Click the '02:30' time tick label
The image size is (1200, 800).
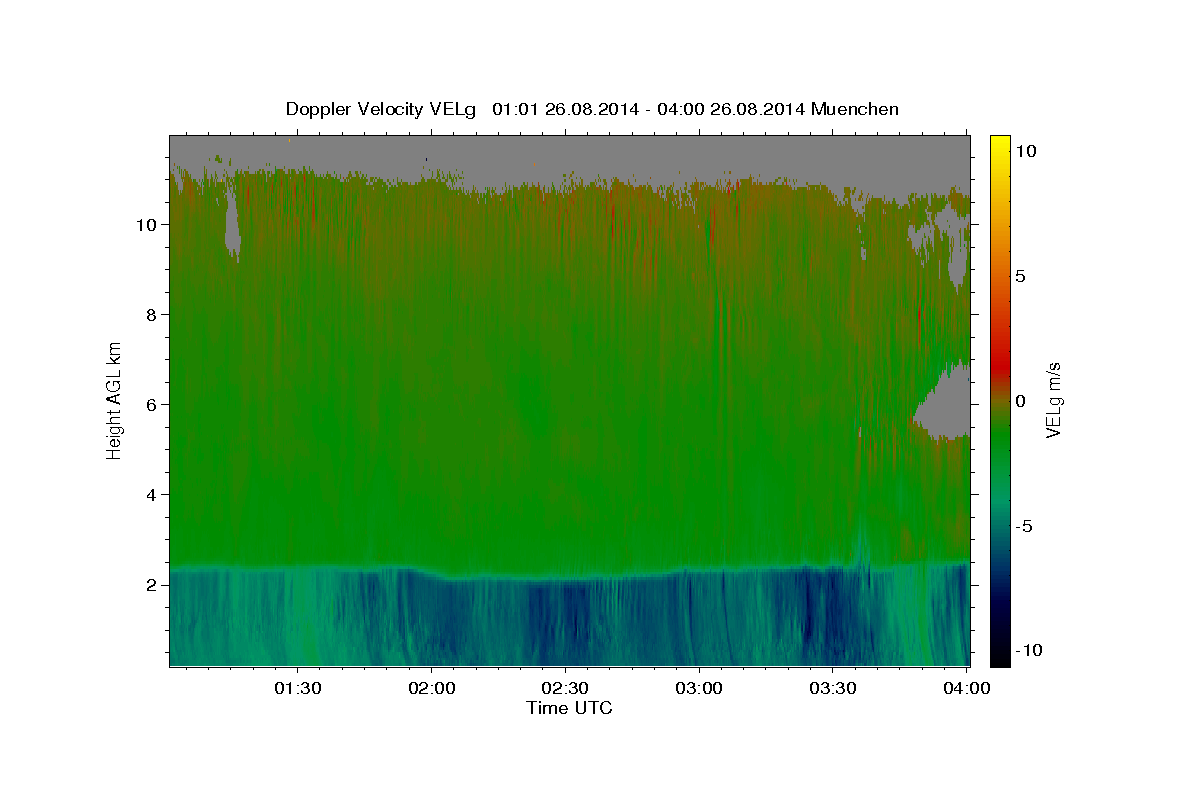(565, 689)
